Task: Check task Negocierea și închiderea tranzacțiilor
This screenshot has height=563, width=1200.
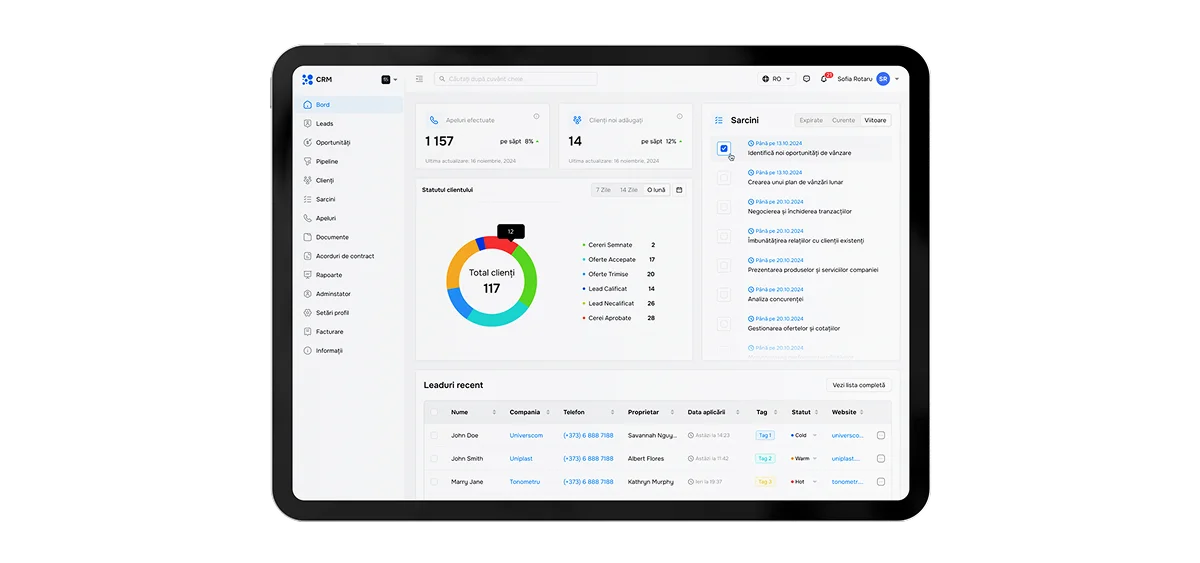Action: (724, 207)
